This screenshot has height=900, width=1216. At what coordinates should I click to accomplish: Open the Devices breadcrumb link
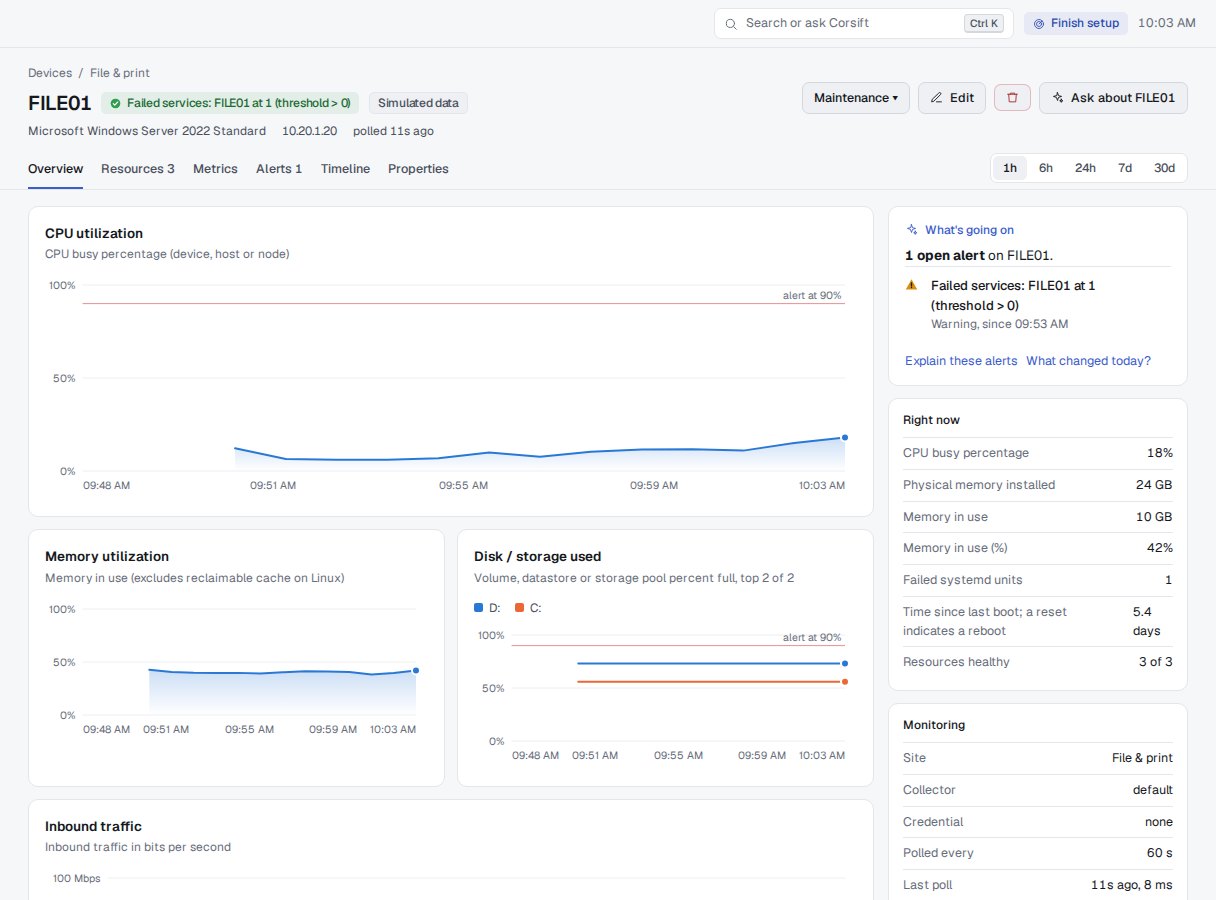coord(50,73)
